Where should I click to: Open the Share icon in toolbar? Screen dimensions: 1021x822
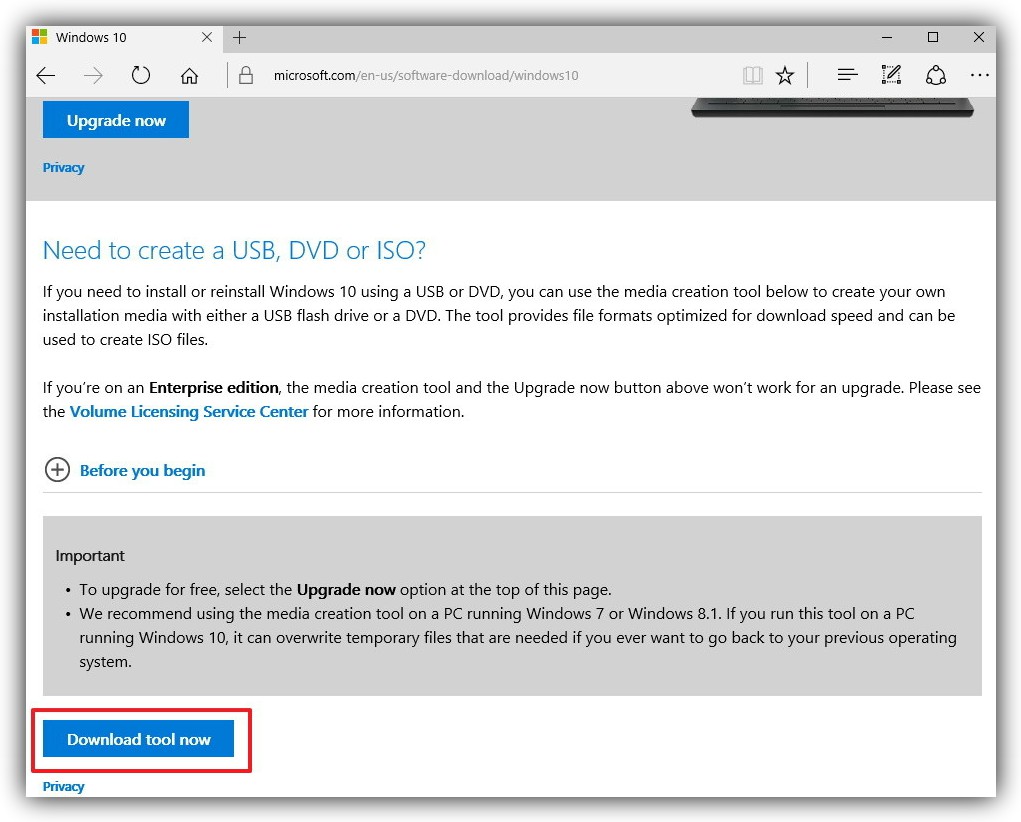pos(936,76)
